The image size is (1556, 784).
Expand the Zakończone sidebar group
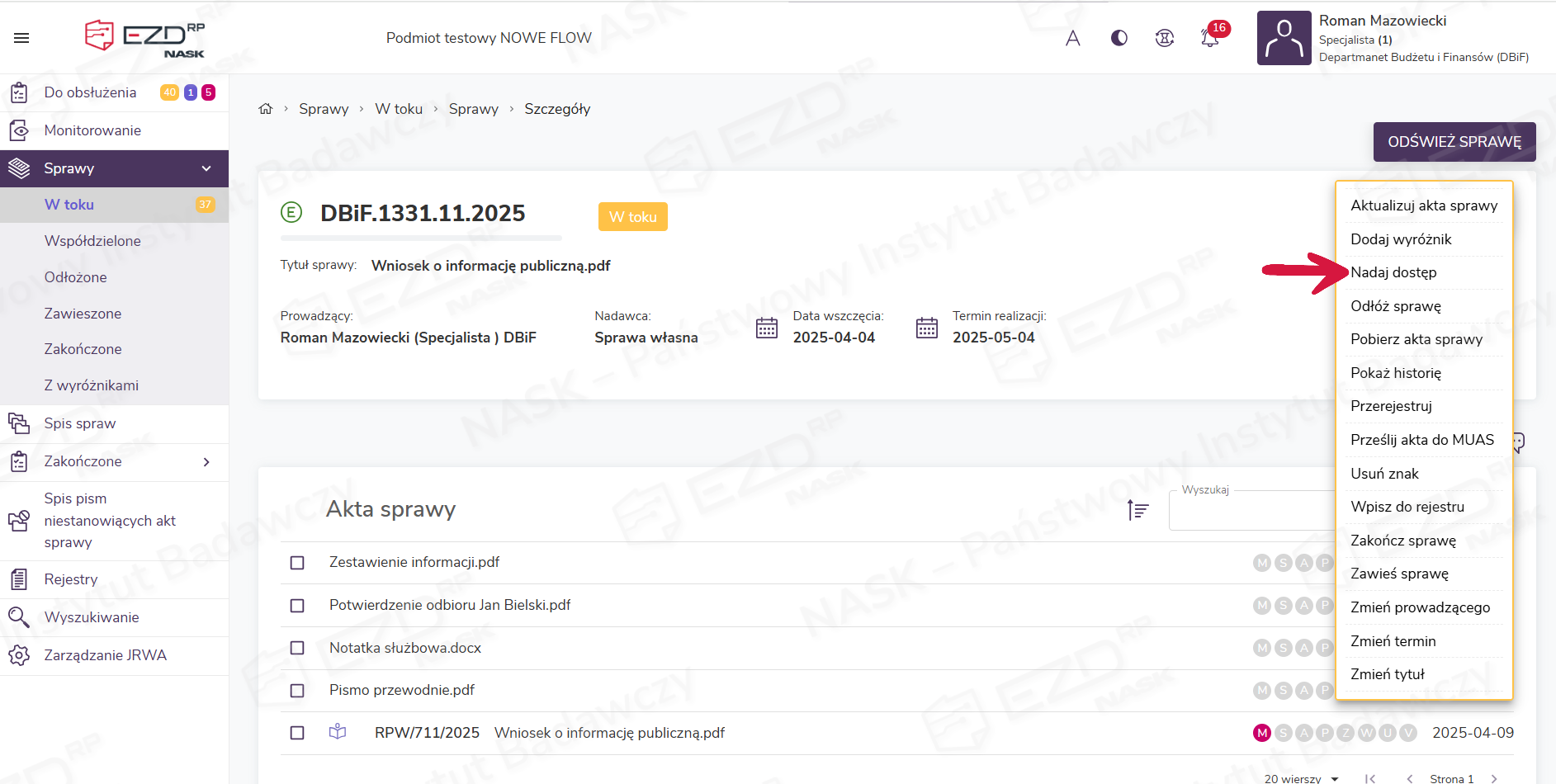pyautogui.click(x=206, y=461)
